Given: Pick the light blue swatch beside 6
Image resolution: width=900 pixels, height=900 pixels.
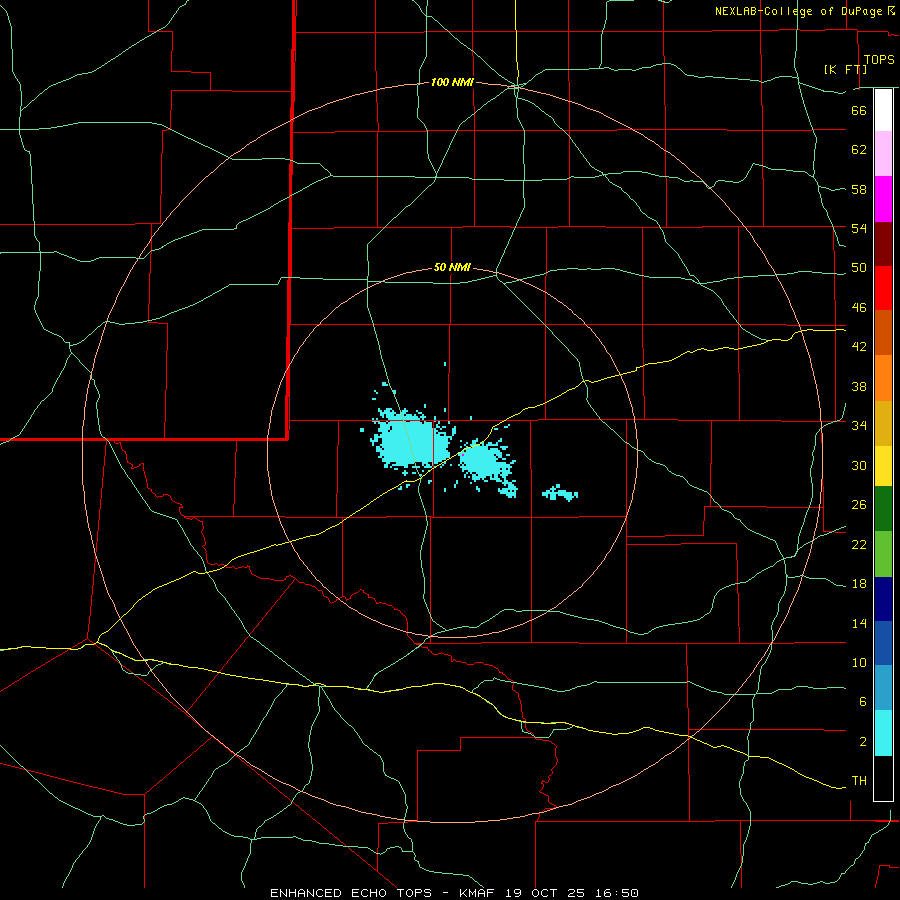Looking at the screenshot, I should click(883, 688).
